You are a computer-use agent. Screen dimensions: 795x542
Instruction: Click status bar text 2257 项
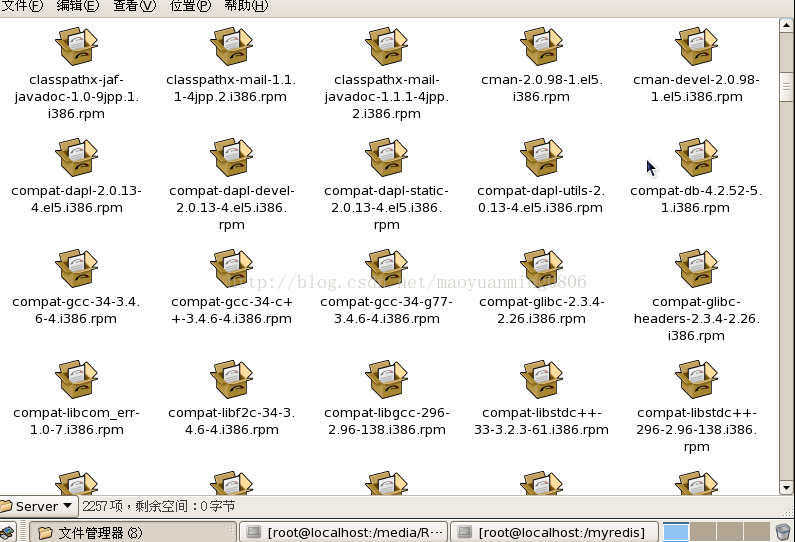(x=102, y=506)
